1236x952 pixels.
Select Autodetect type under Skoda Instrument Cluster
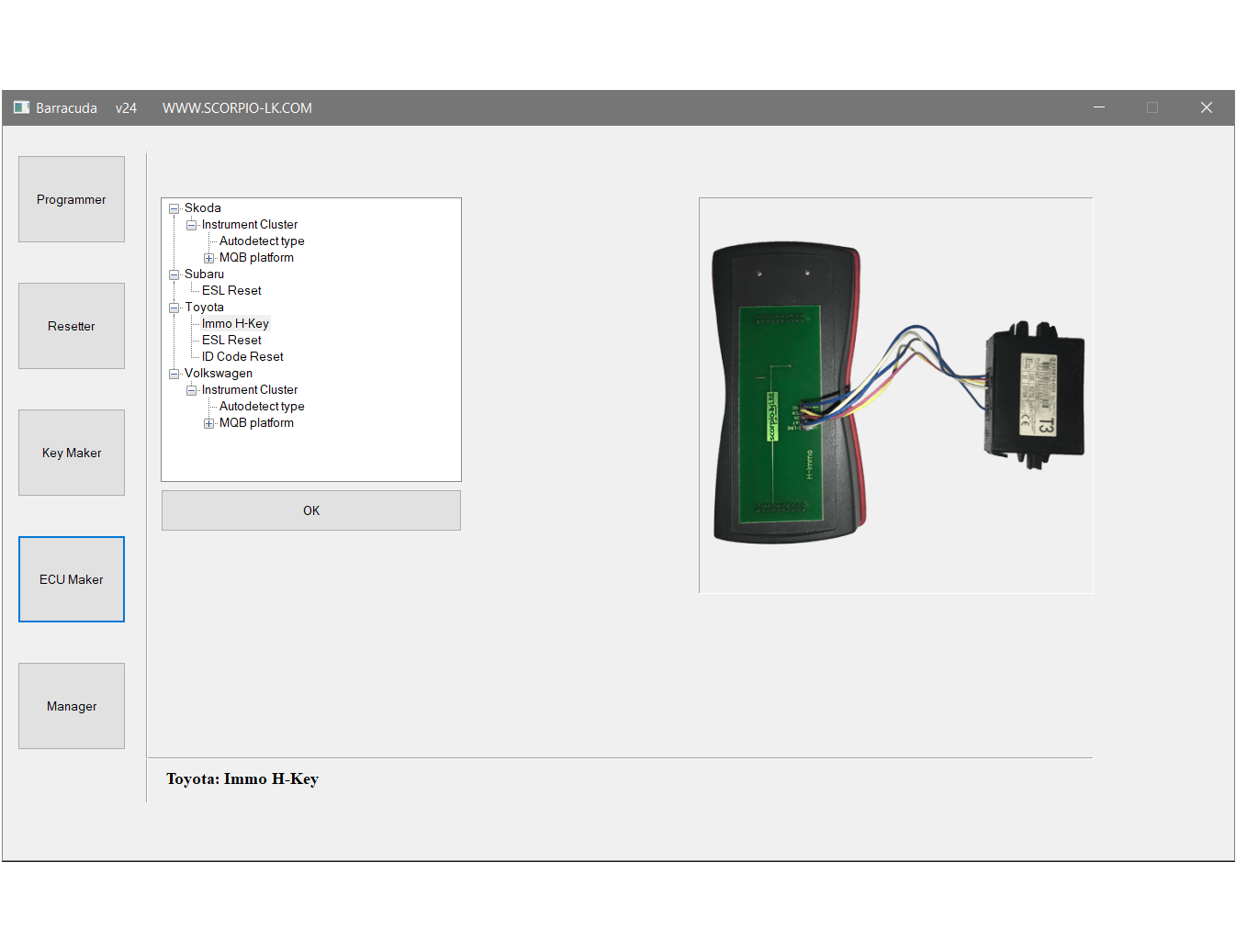[x=262, y=241]
